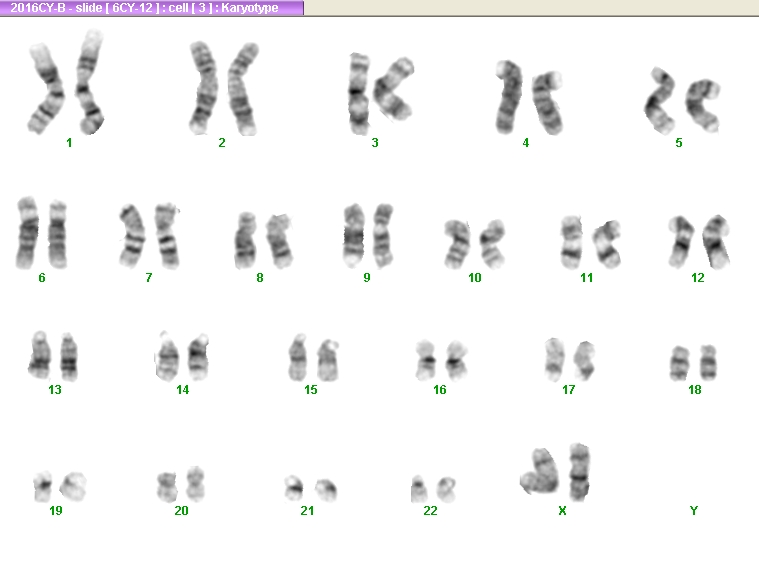Screen dimensions: 759x576
Task: Select the right X chromosome image
Action: 579,472
